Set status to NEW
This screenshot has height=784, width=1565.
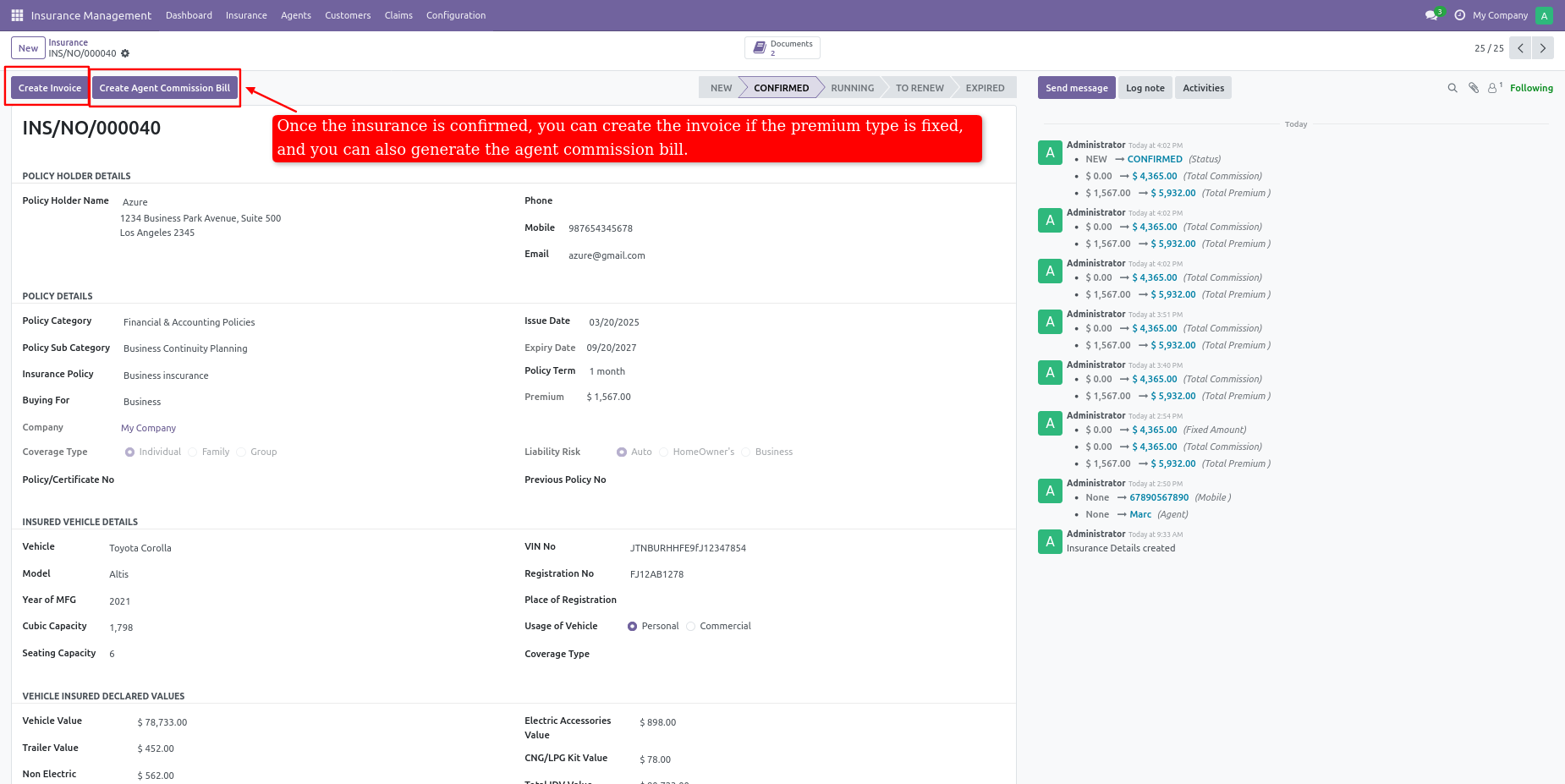(721, 88)
